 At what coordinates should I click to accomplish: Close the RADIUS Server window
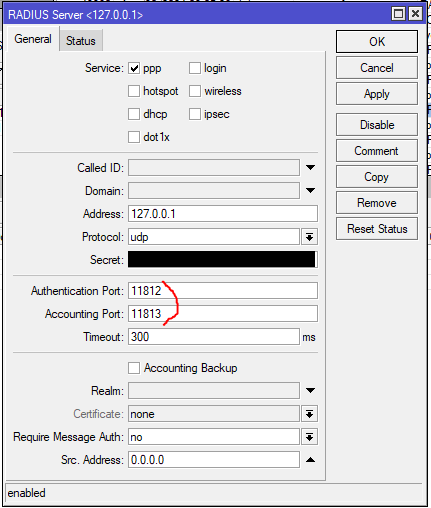[x=415, y=14]
